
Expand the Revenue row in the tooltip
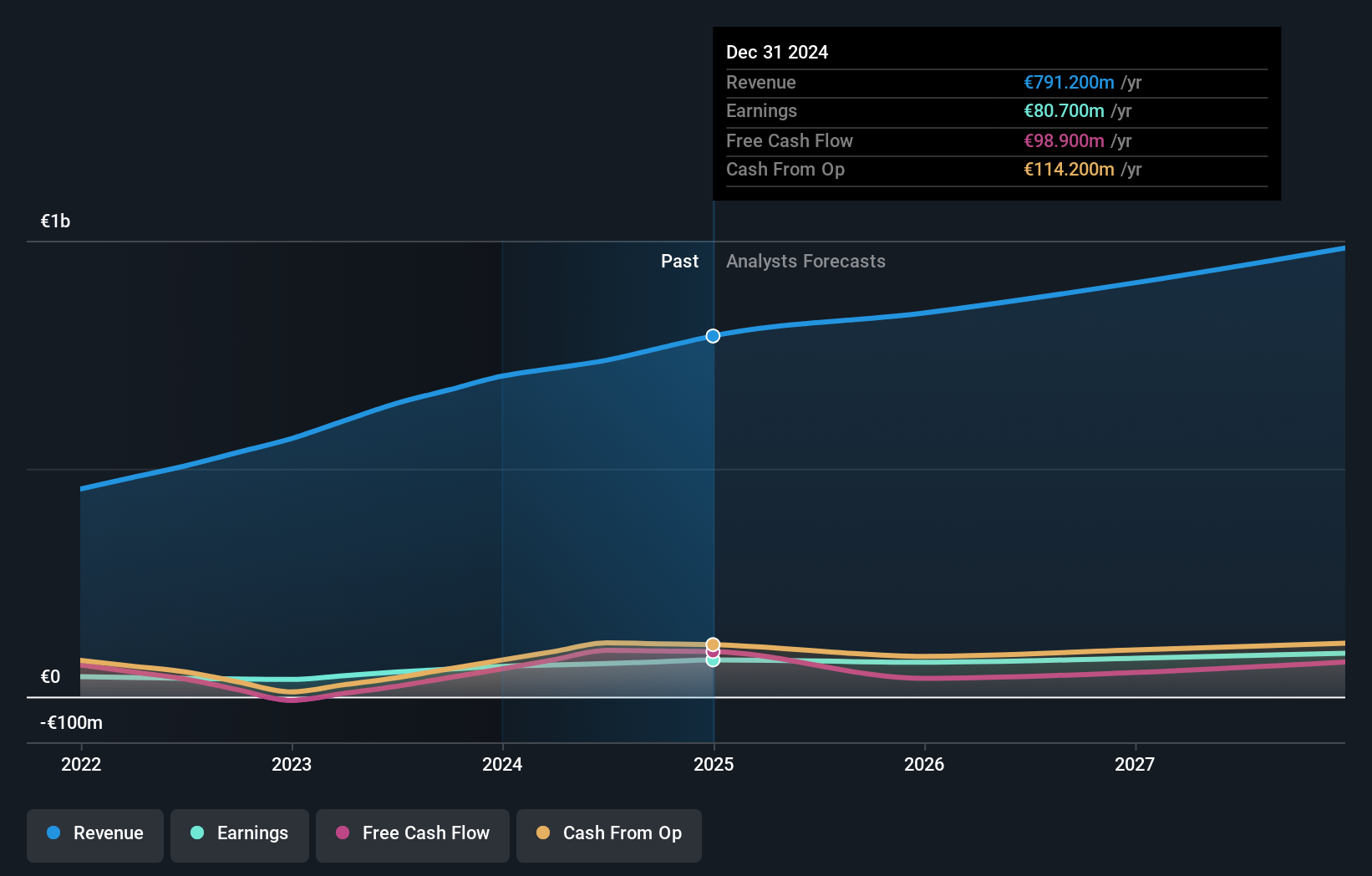[x=994, y=83]
